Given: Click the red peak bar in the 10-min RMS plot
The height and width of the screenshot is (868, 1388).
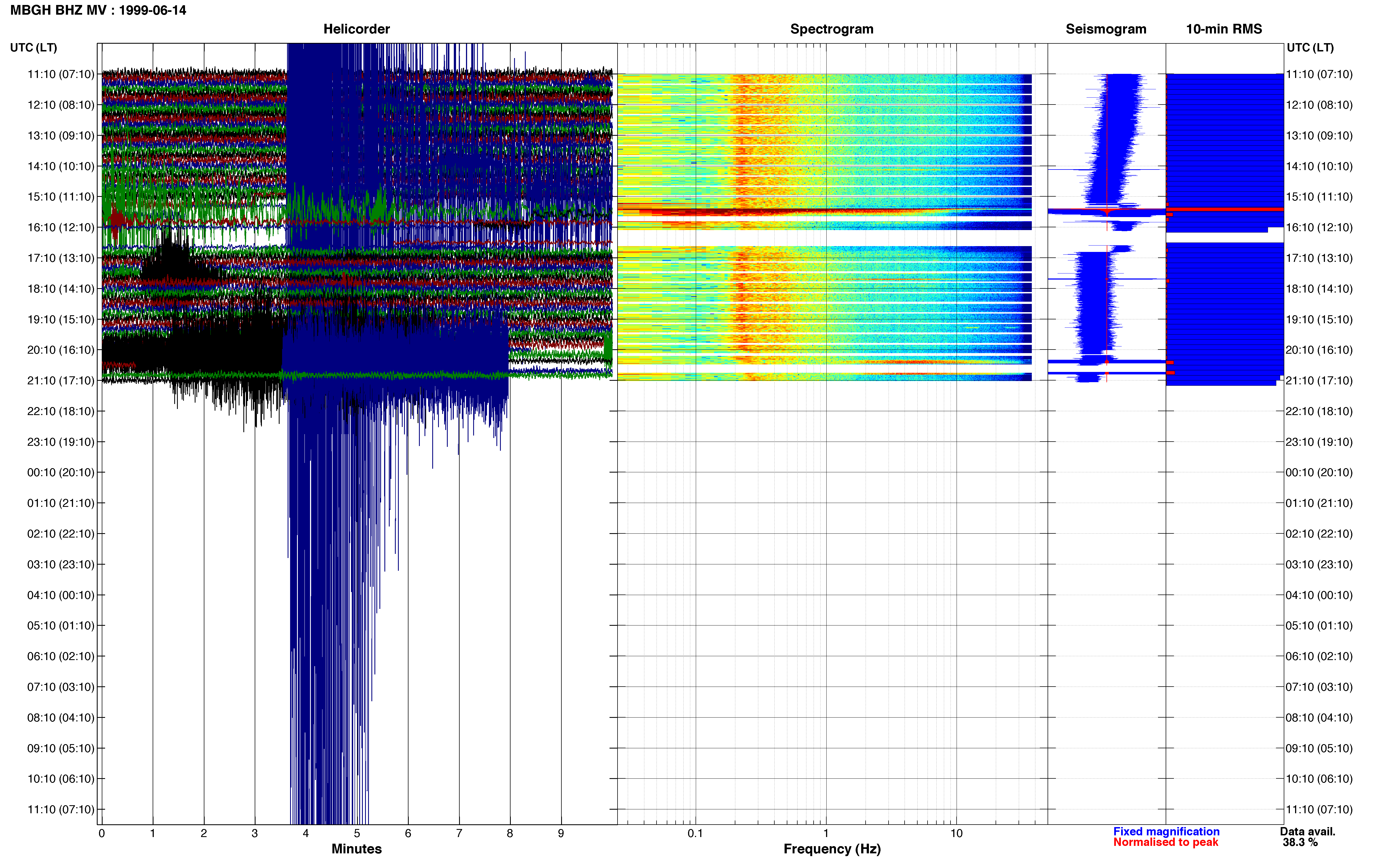Looking at the screenshot, I should coord(1225,210).
